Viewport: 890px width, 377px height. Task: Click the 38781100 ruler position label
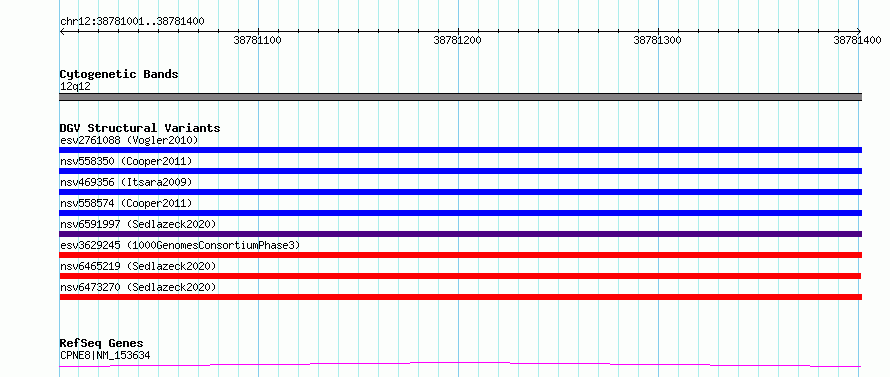258,40
